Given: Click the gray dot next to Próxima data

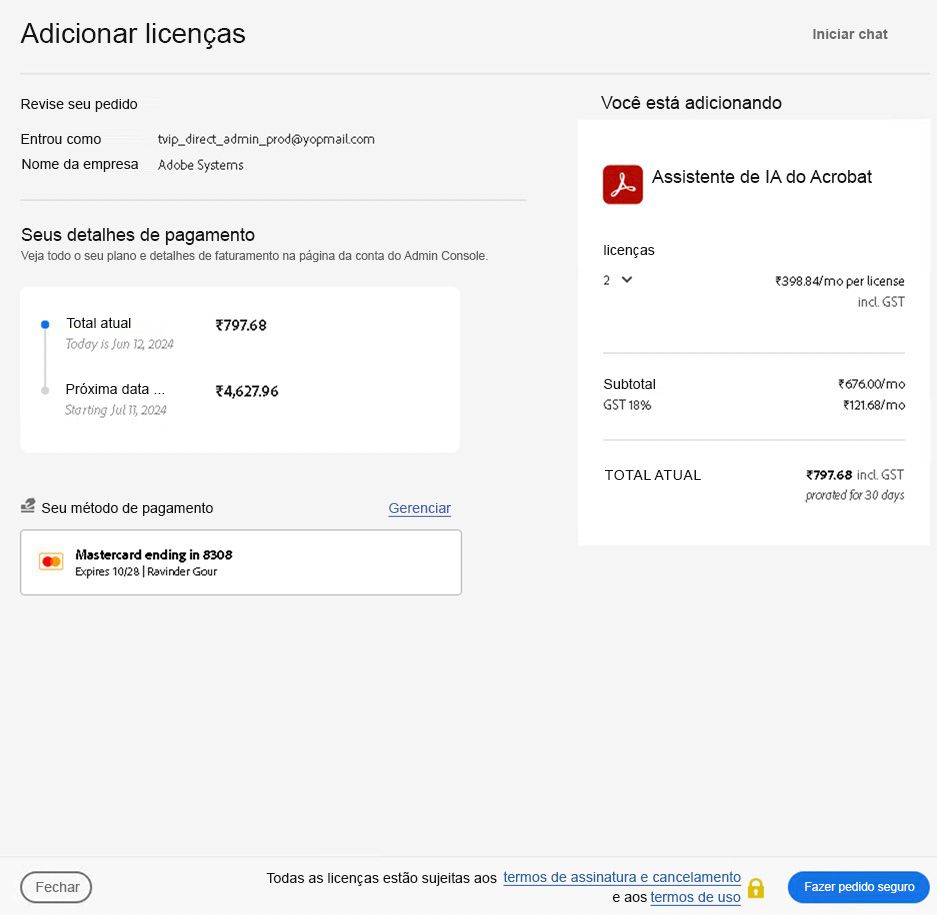Looking at the screenshot, I should click(43, 390).
